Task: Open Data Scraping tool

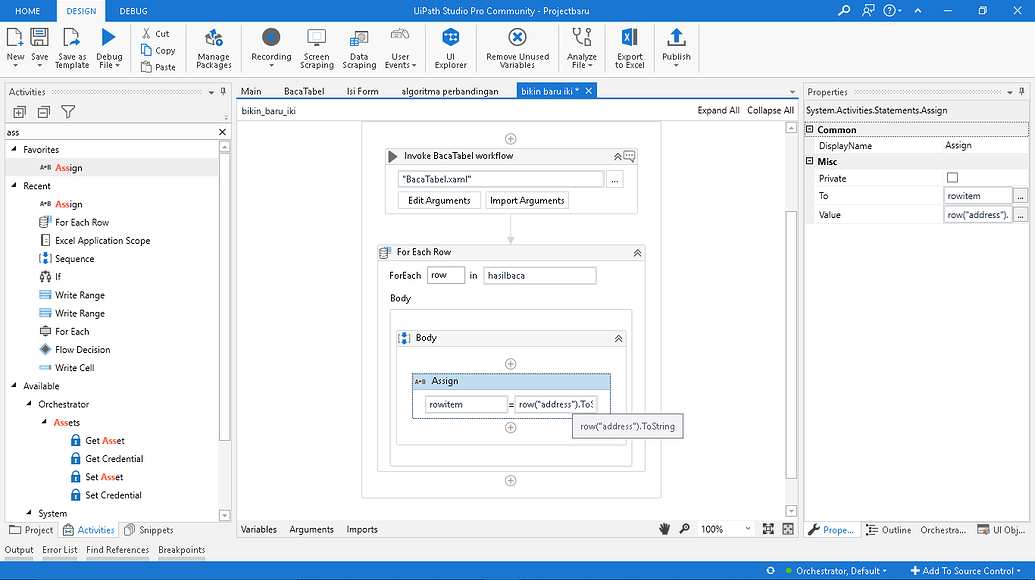Action: pos(359,48)
